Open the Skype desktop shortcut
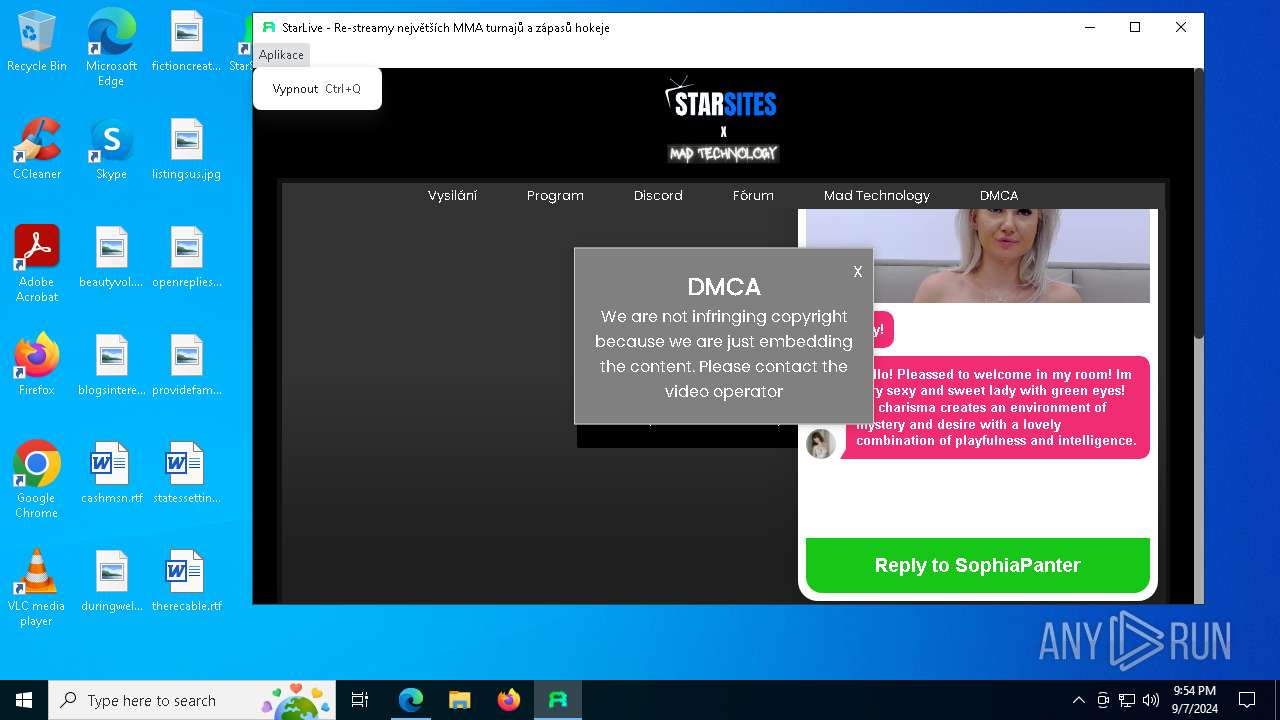The width and height of the screenshot is (1280, 720). click(111, 149)
